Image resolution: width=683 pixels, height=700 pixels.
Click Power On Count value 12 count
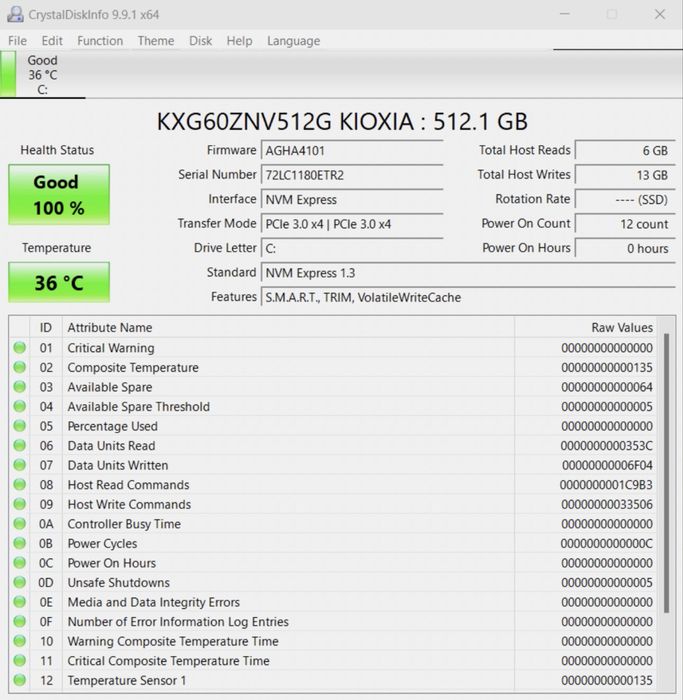[625, 224]
